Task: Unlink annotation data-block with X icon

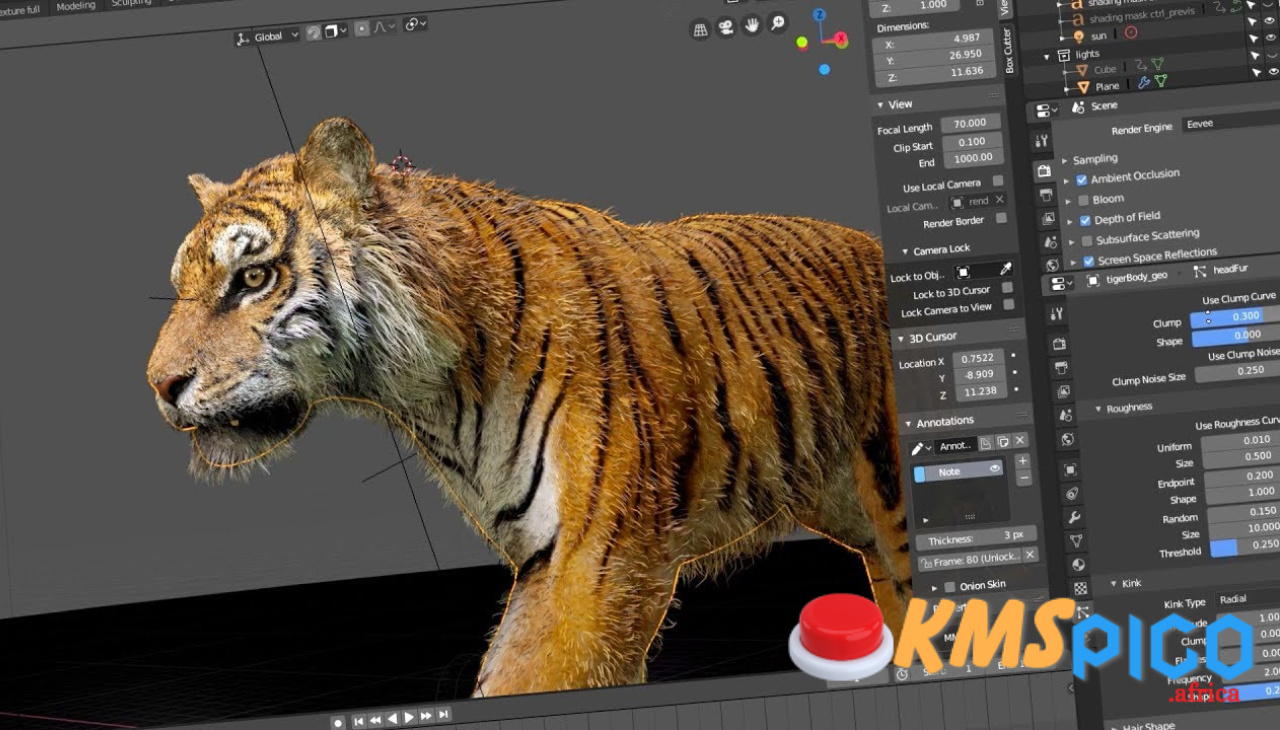Action: point(1020,440)
